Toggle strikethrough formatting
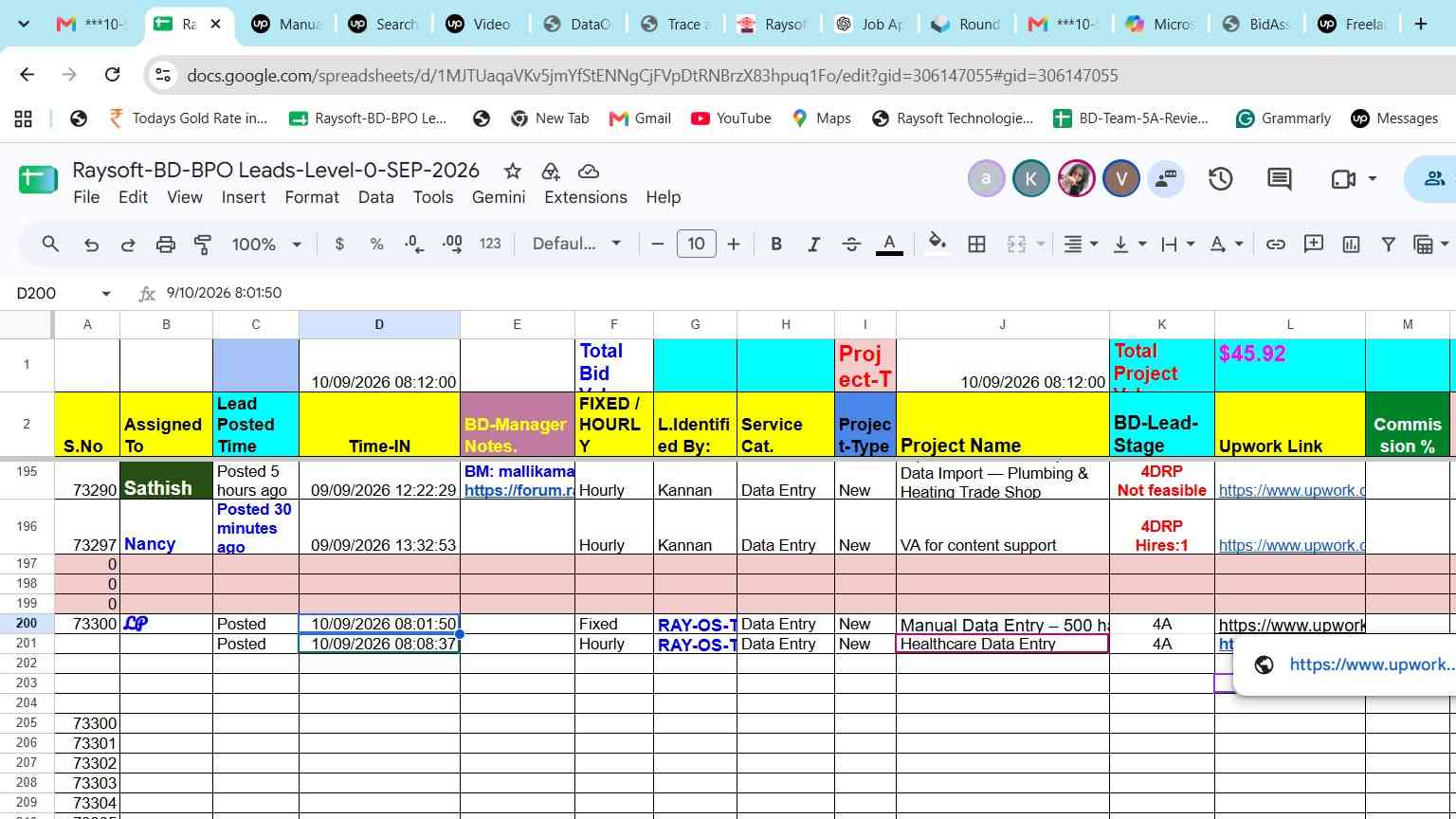The height and width of the screenshot is (819, 1456). pos(851,245)
